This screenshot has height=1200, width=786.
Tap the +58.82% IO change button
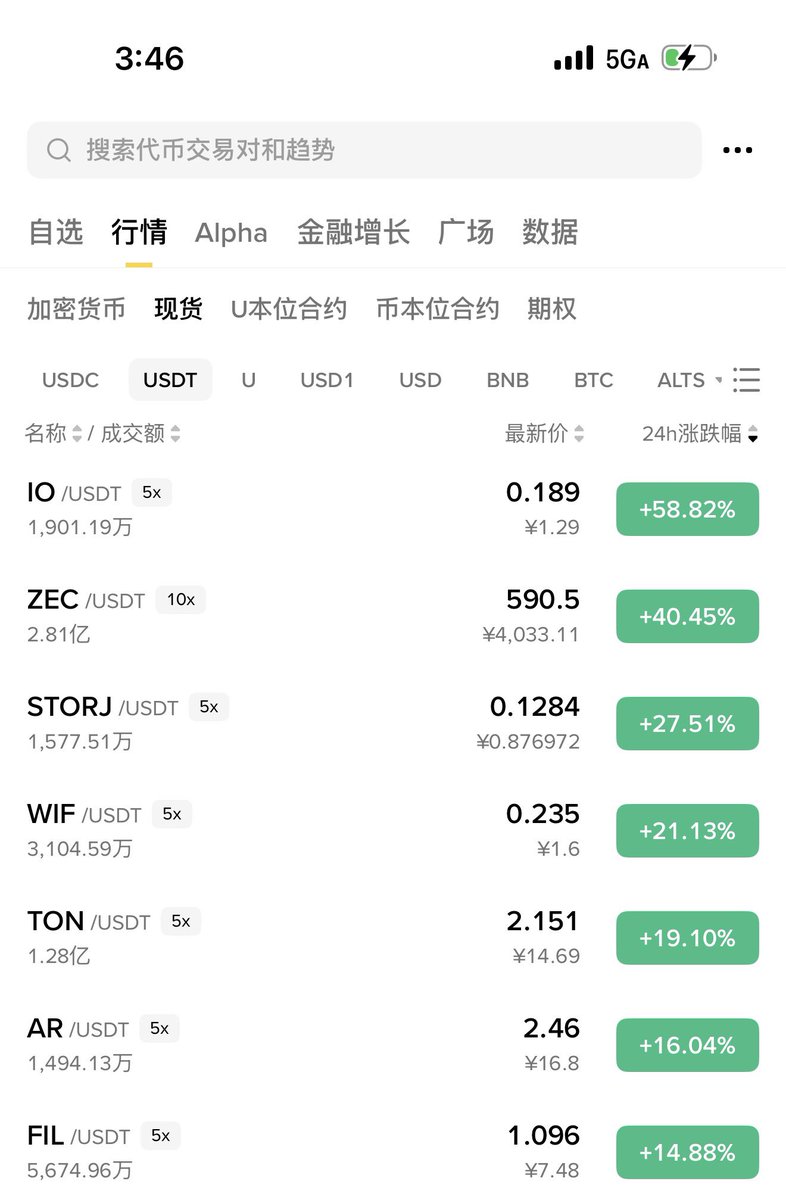(x=687, y=509)
